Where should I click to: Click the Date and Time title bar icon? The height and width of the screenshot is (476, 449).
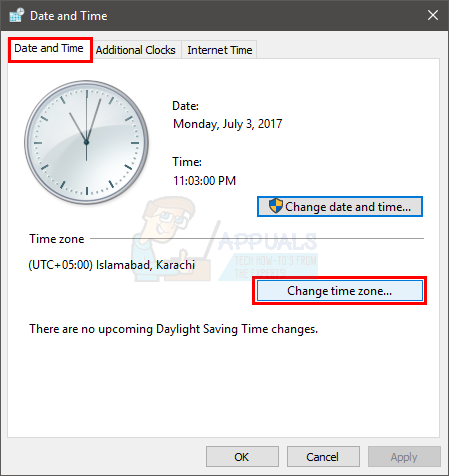[x=16, y=15]
